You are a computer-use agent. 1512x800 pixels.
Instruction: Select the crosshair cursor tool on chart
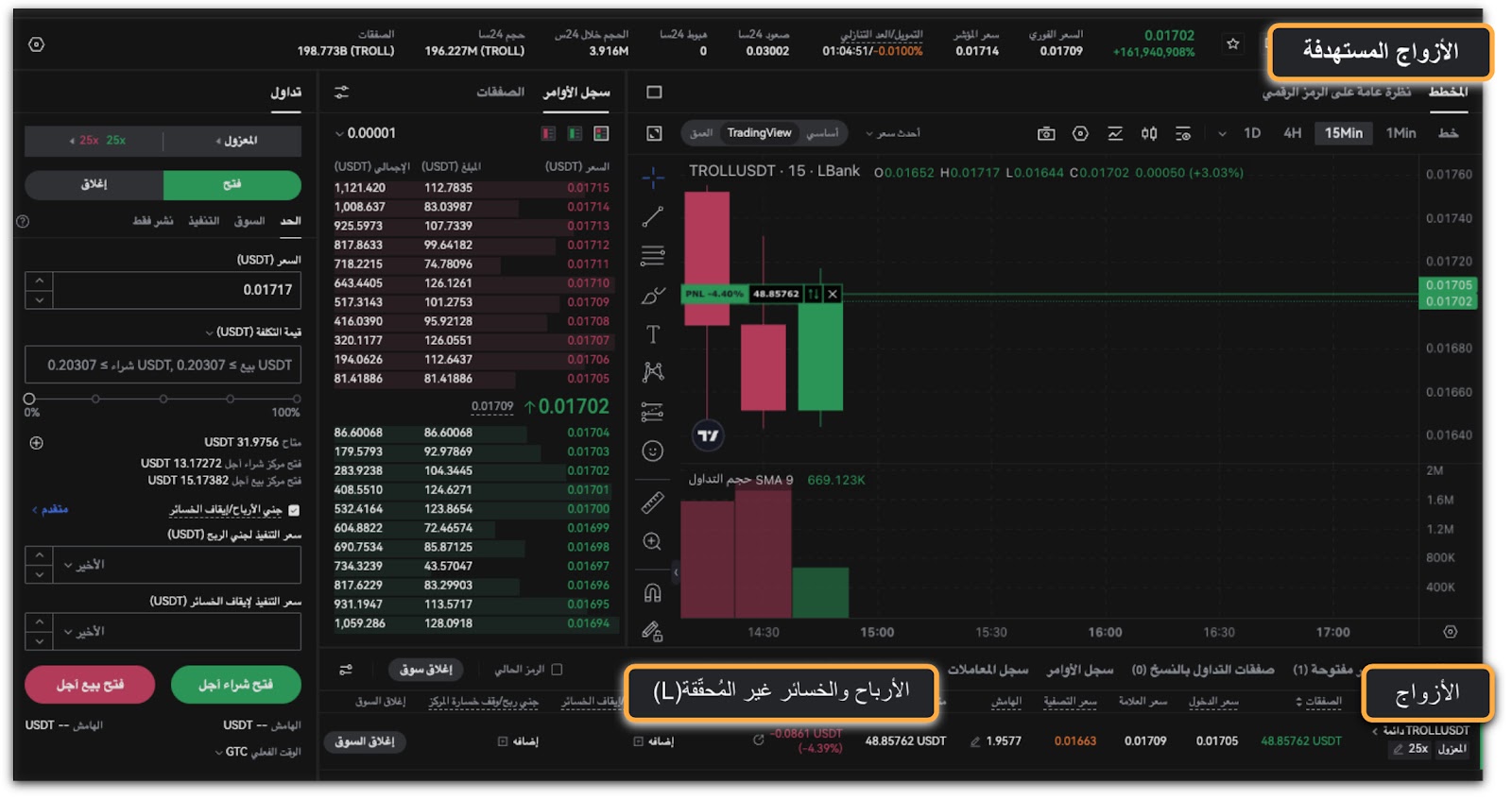[x=653, y=178]
